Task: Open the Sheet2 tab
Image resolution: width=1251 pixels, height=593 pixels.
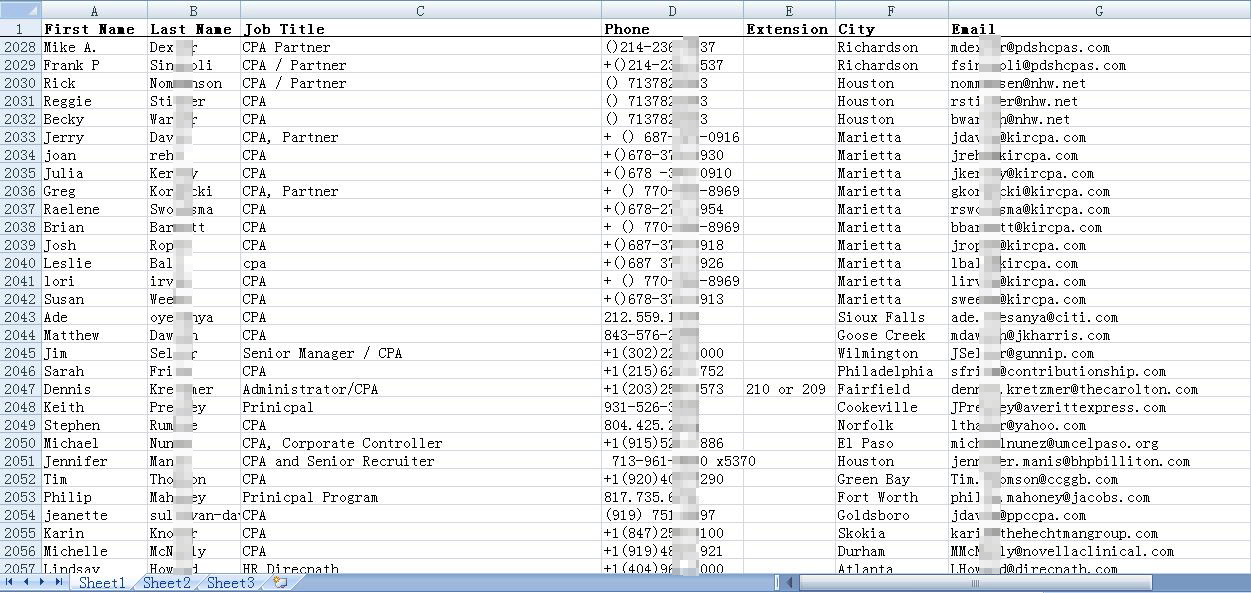Action: click(x=166, y=583)
